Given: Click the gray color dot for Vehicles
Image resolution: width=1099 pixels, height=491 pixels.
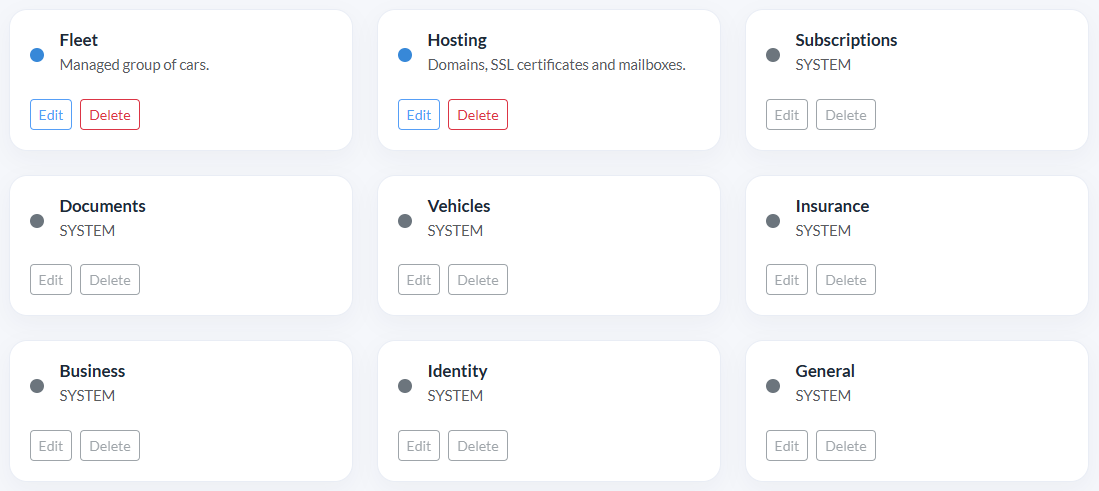Looking at the screenshot, I should pos(405,221).
